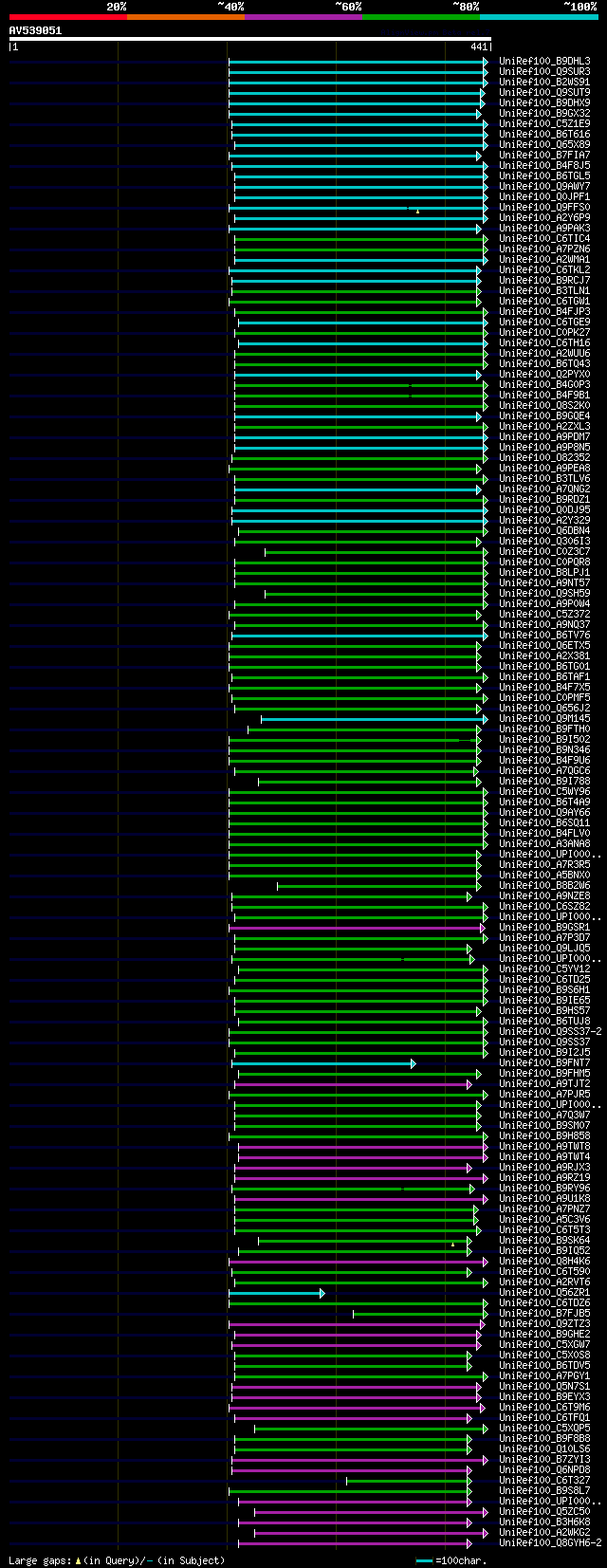The width and height of the screenshot is (607, 1568).
Task: Click the cyan alignment bar for Q9FFS0
Action: pyautogui.click(x=359, y=208)
